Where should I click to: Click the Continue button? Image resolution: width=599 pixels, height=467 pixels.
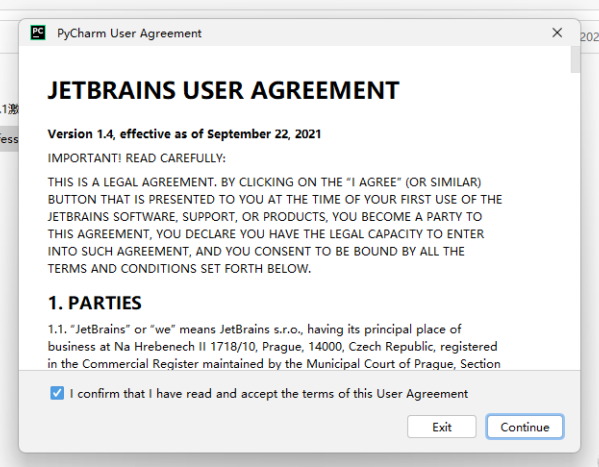[525, 427]
